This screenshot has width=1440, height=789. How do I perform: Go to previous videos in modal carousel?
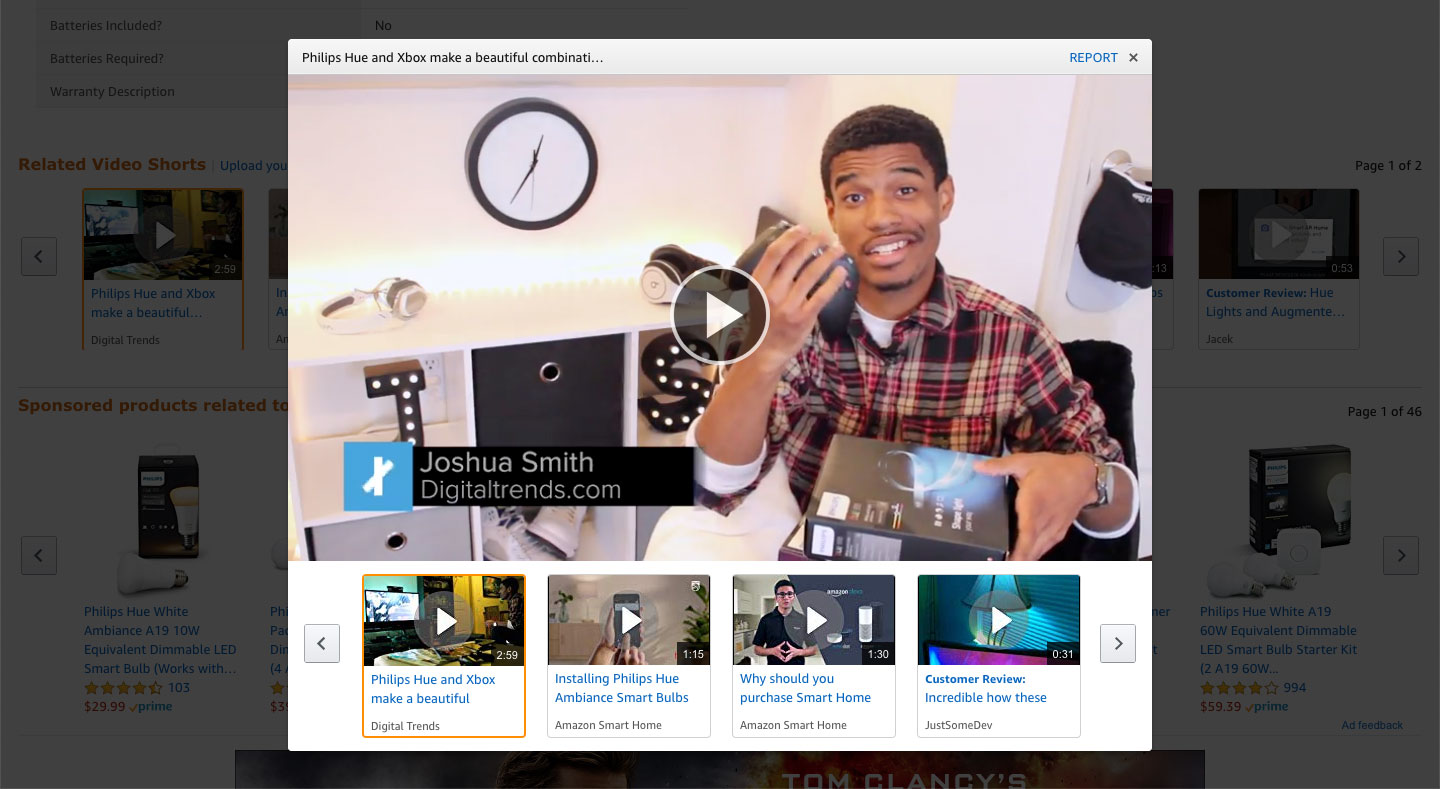(321, 643)
